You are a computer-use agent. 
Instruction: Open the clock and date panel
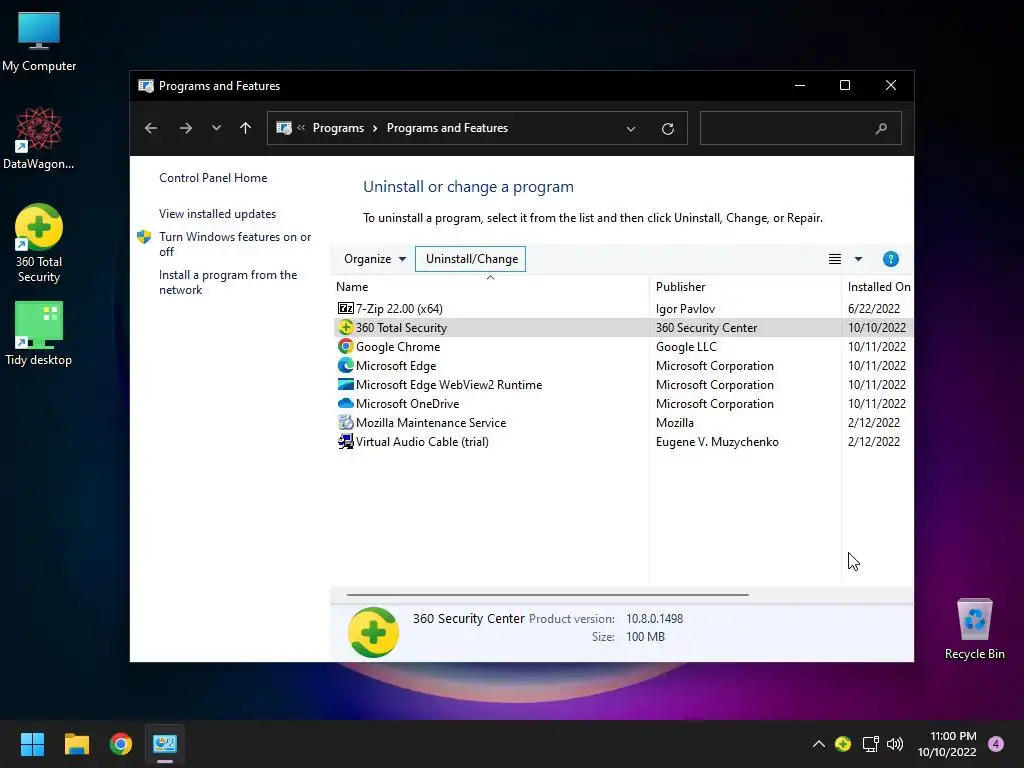click(947, 744)
